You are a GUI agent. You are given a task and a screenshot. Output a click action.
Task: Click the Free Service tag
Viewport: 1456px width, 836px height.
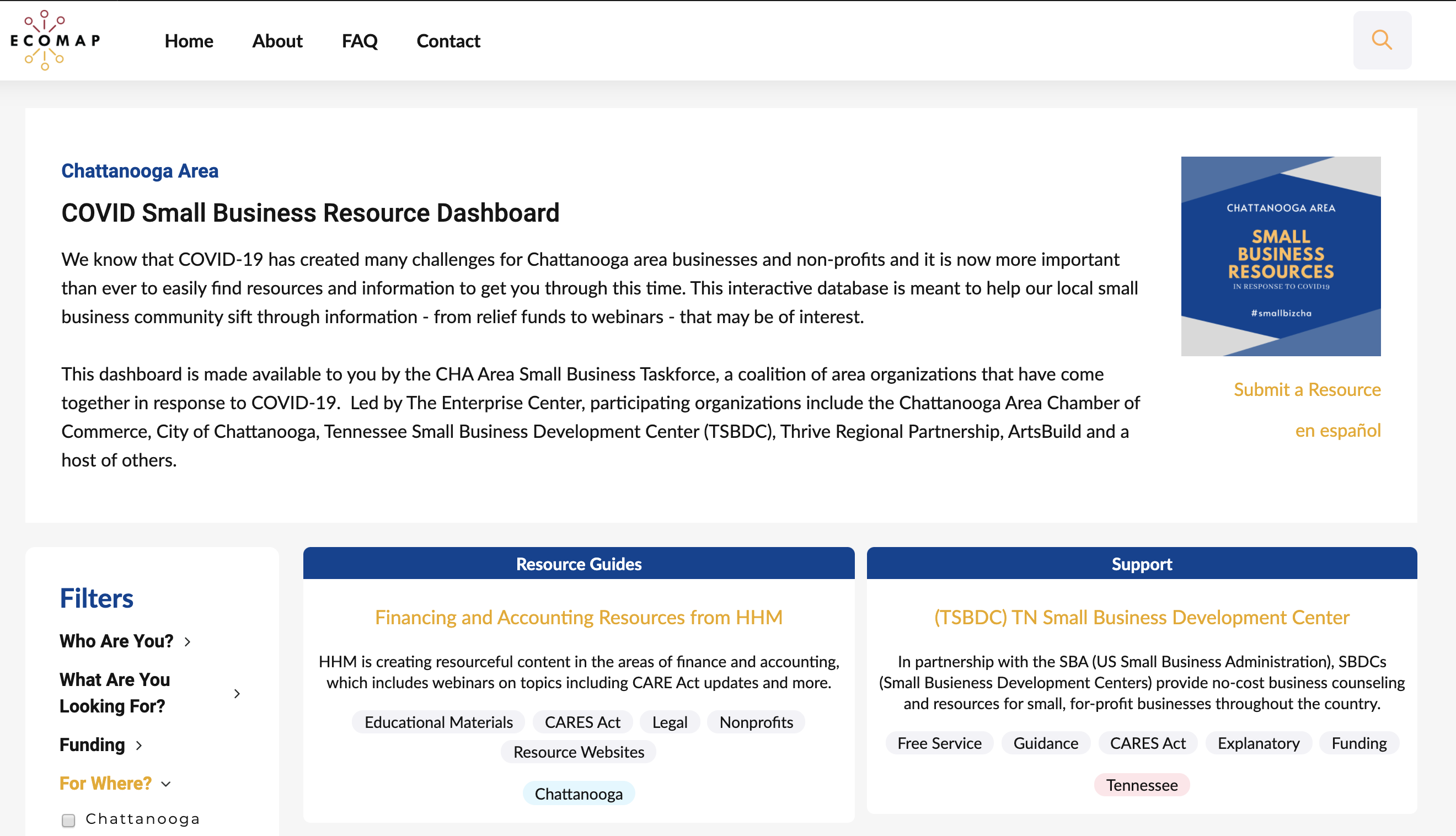[x=939, y=743]
